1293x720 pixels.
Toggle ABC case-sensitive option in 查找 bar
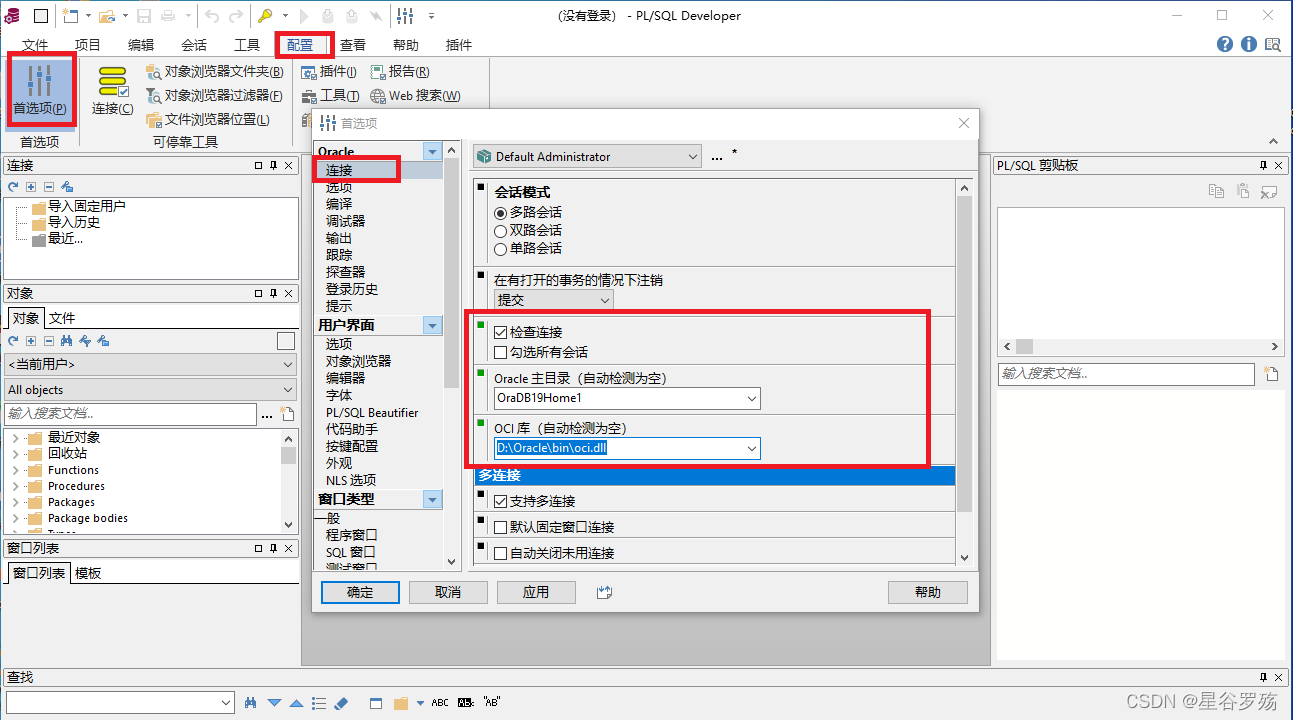[x=440, y=703]
